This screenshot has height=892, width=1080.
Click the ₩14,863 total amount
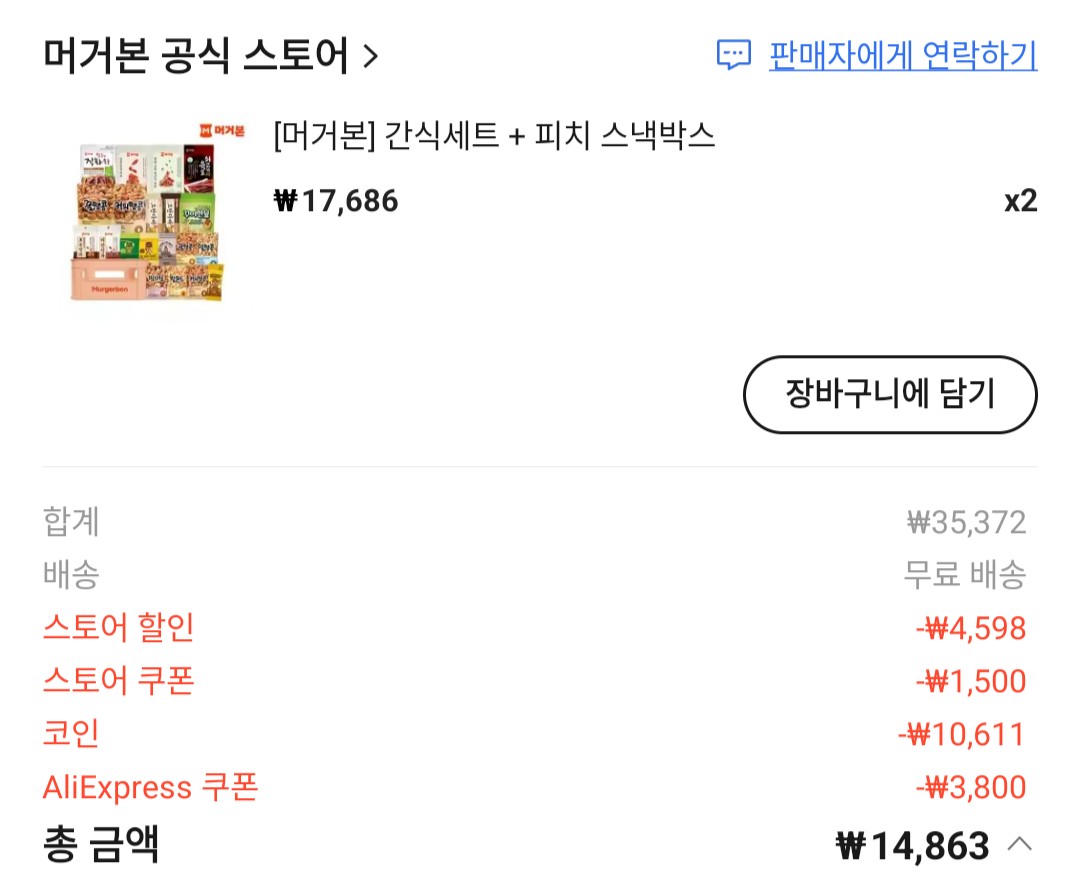(912, 846)
